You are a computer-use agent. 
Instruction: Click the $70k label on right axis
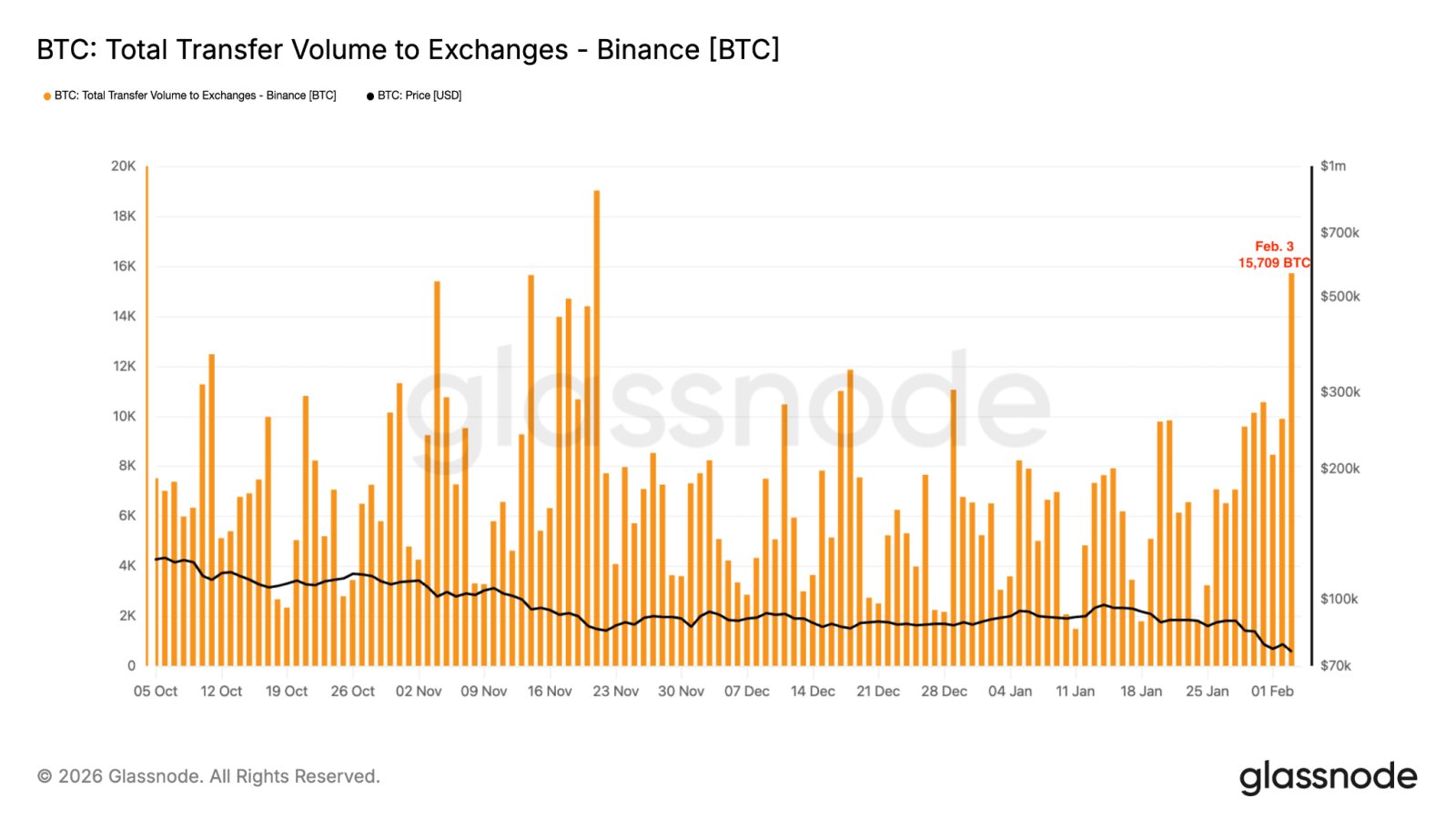click(1336, 666)
